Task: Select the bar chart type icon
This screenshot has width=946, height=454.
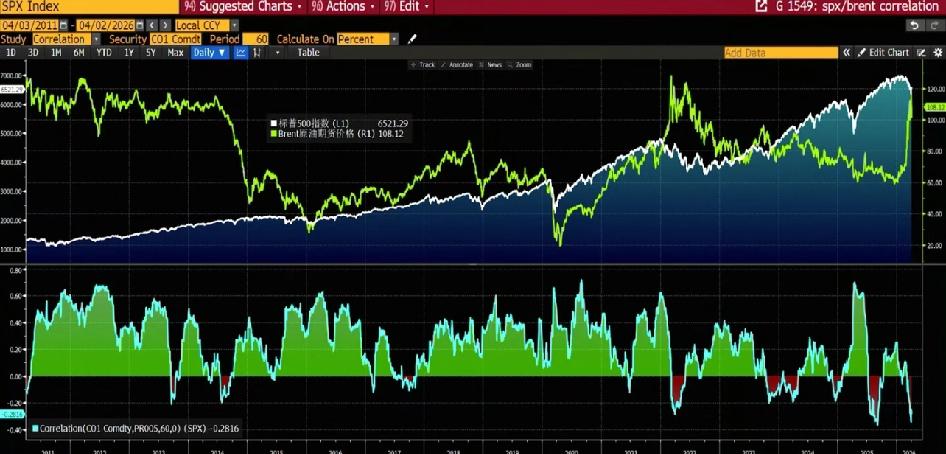Action: pos(258,52)
